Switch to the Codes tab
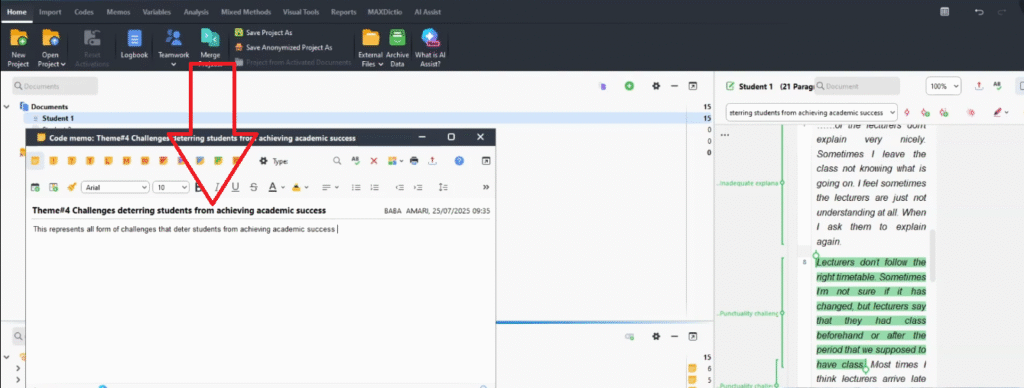 pos(83,12)
